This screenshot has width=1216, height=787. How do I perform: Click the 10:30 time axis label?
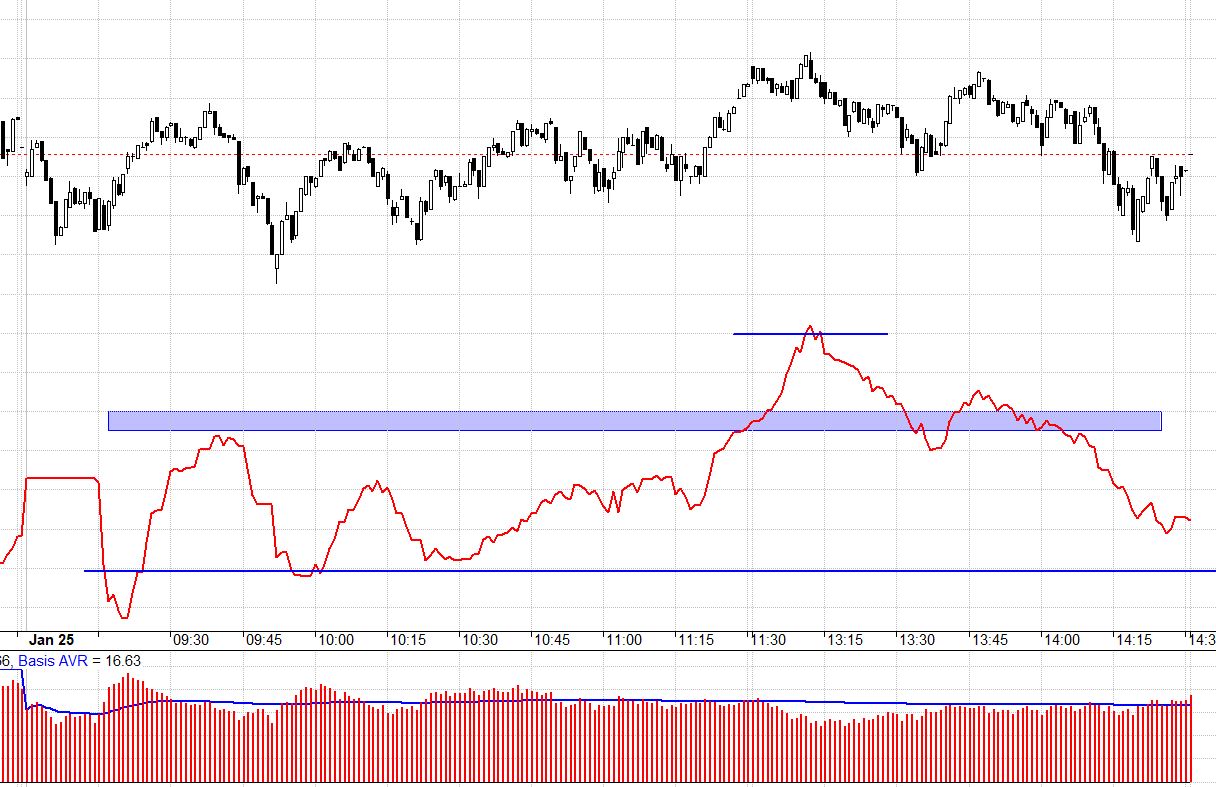tap(479, 640)
